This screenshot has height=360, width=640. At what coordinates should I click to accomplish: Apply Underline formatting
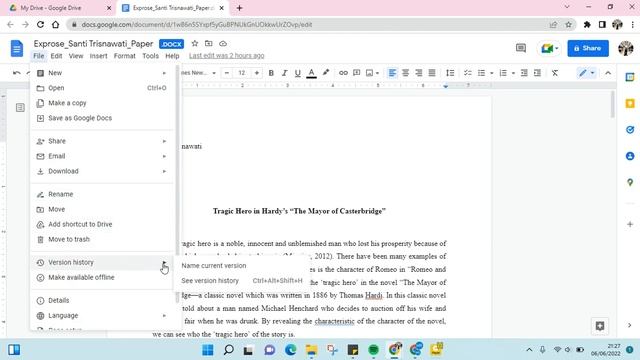pyautogui.click(x=298, y=73)
